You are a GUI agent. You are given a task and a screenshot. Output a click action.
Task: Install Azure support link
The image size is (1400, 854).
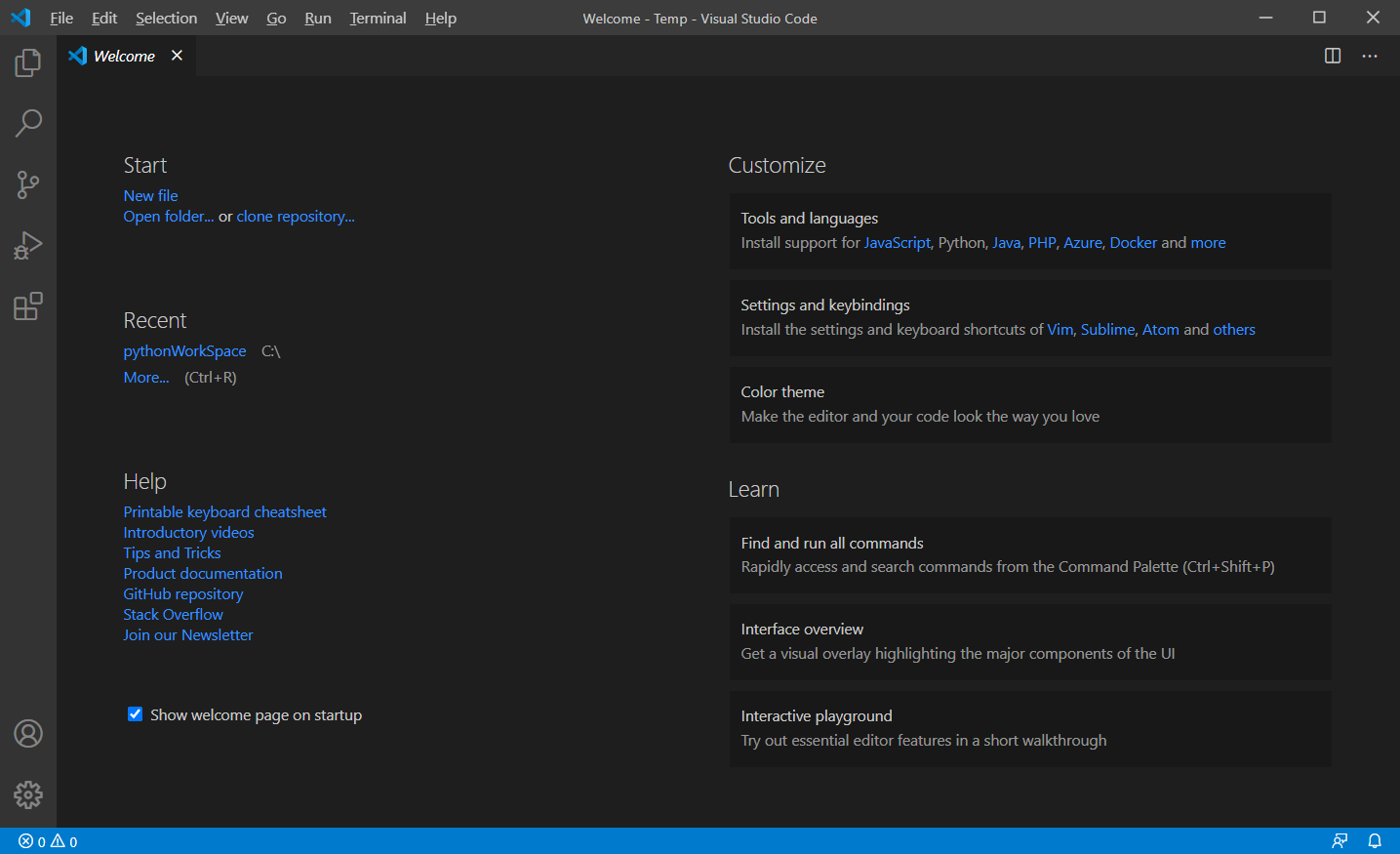[1083, 242]
